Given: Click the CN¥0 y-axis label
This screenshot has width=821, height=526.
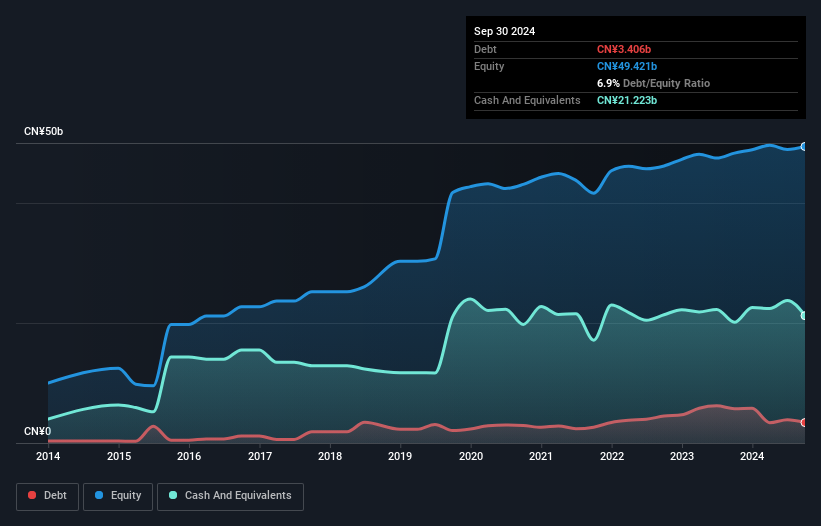Looking at the screenshot, I should [x=38, y=431].
